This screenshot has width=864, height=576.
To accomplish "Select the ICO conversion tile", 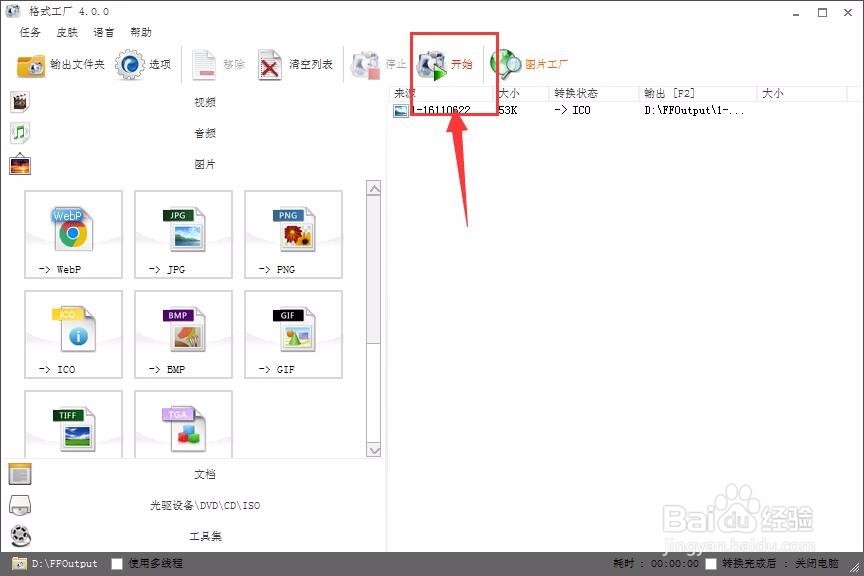I will [x=73, y=333].
